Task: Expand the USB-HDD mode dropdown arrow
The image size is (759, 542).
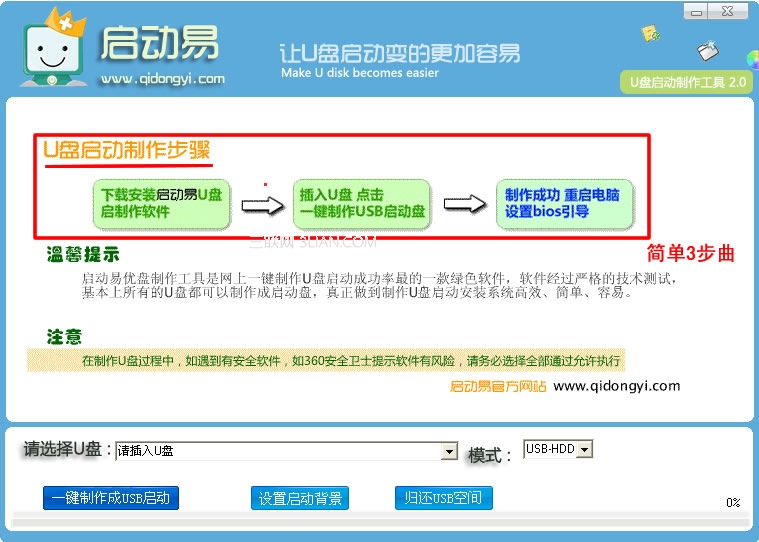Action: pyautogui.click(x=585, y=450)
